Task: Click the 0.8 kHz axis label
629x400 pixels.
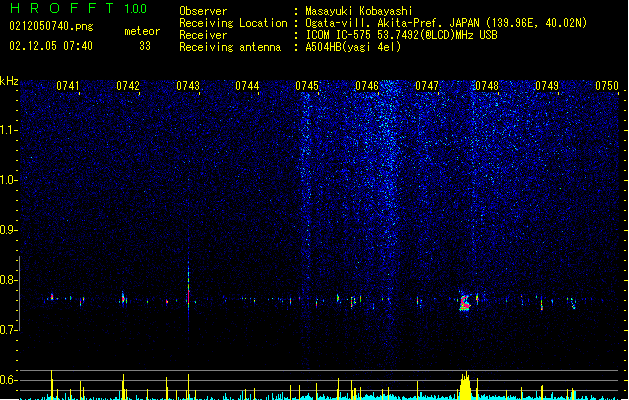Action: click(x=7, y=280)
